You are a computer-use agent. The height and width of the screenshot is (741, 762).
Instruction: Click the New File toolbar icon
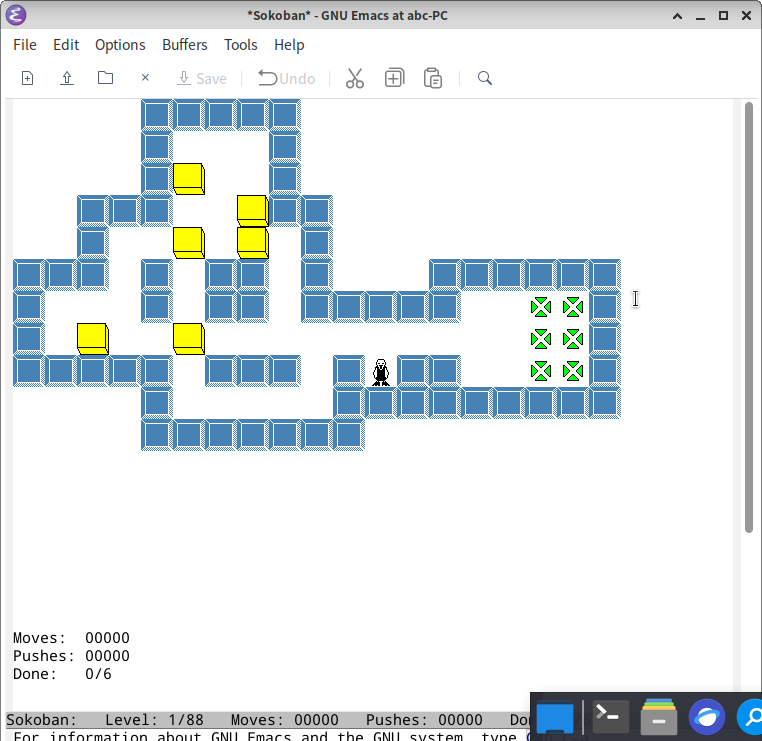(27, 78)
